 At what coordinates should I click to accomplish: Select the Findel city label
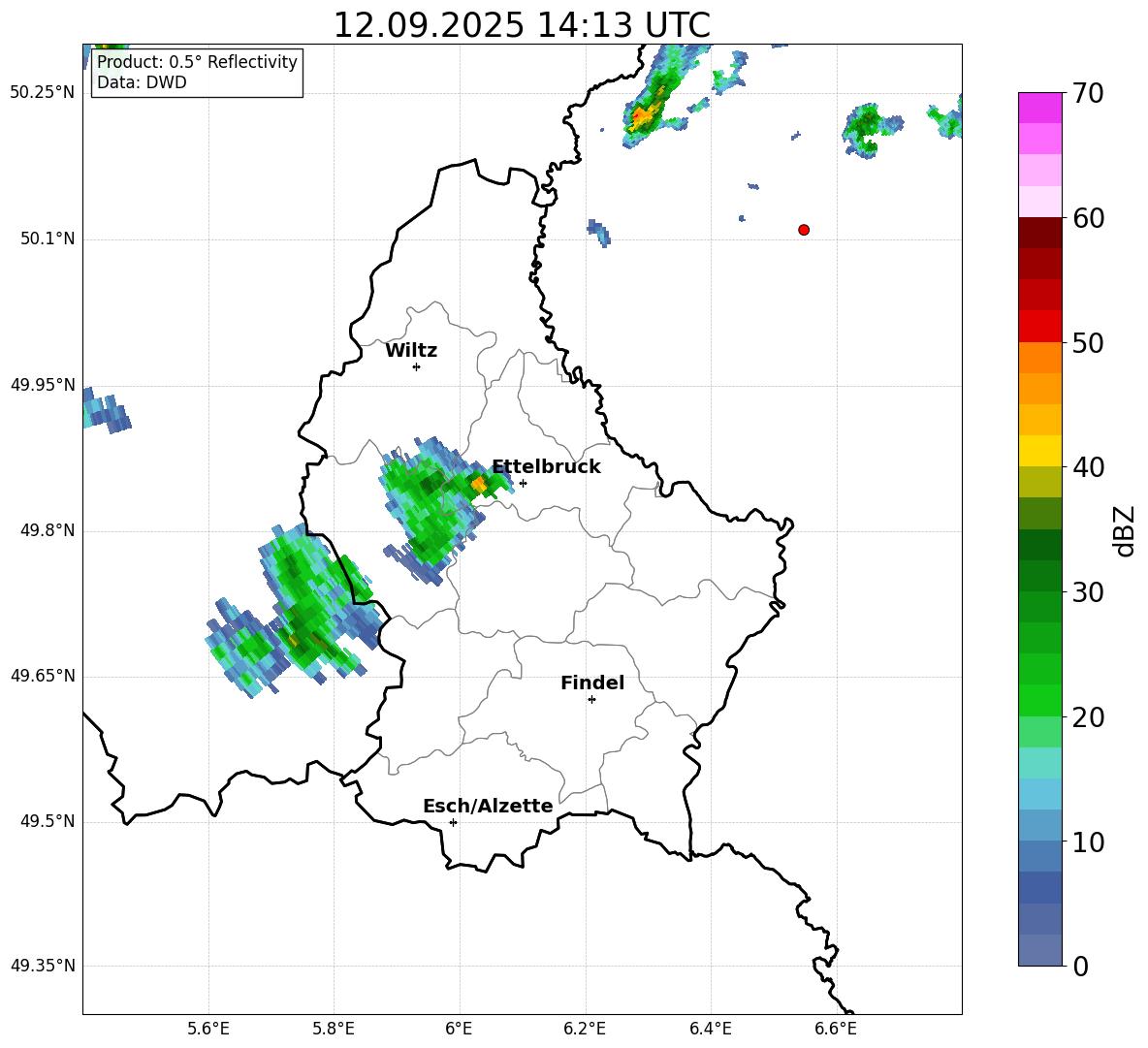(592, 683)
